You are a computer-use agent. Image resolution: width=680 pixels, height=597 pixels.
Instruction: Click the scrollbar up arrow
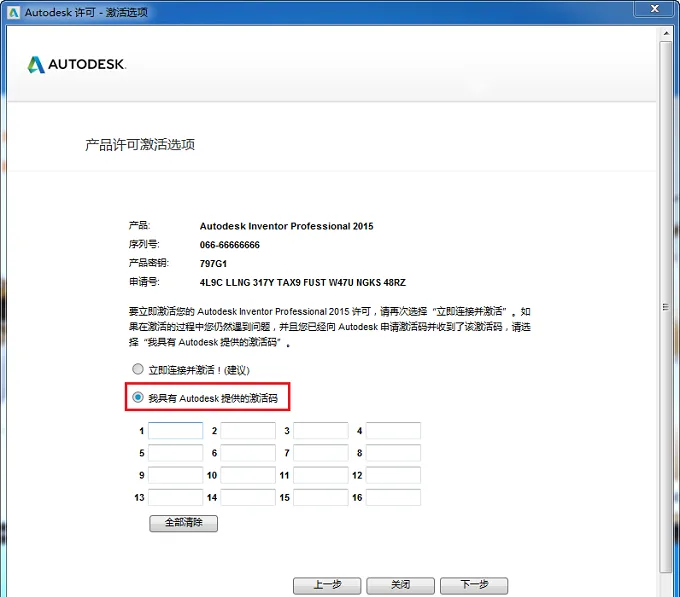pos(666,33)
